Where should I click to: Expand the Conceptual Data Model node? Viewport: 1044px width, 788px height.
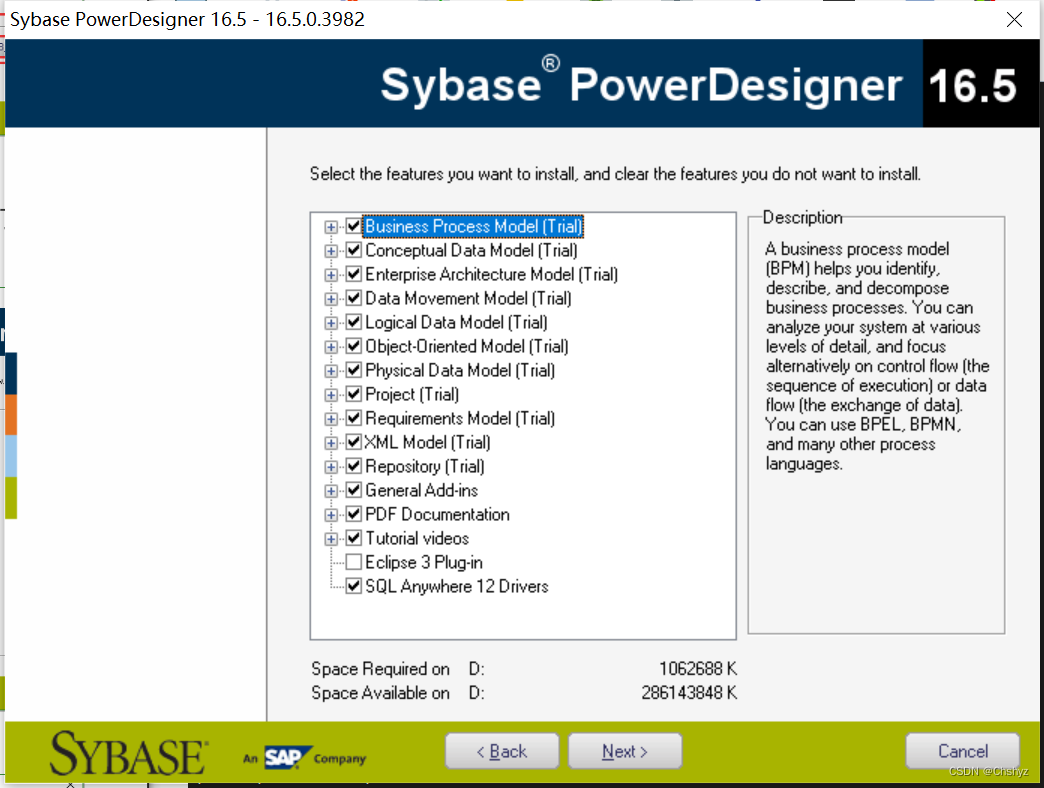(x=331, y=251)
